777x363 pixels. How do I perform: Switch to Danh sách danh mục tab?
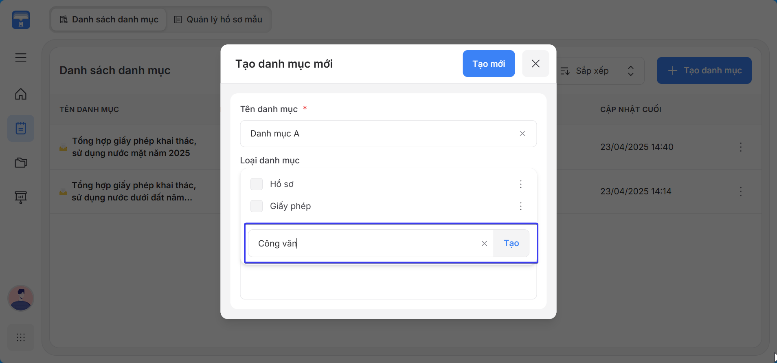tap(109, 20)
